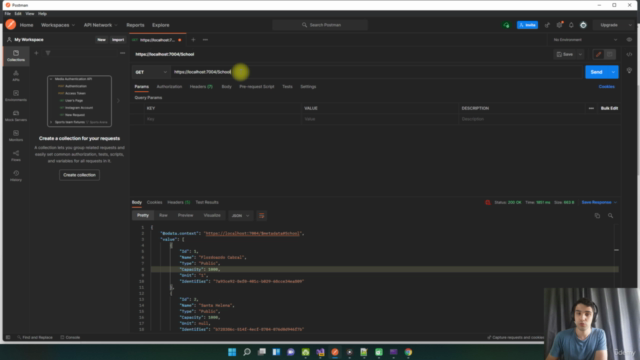Click the query param Key input cell

[x=222, y=119]
